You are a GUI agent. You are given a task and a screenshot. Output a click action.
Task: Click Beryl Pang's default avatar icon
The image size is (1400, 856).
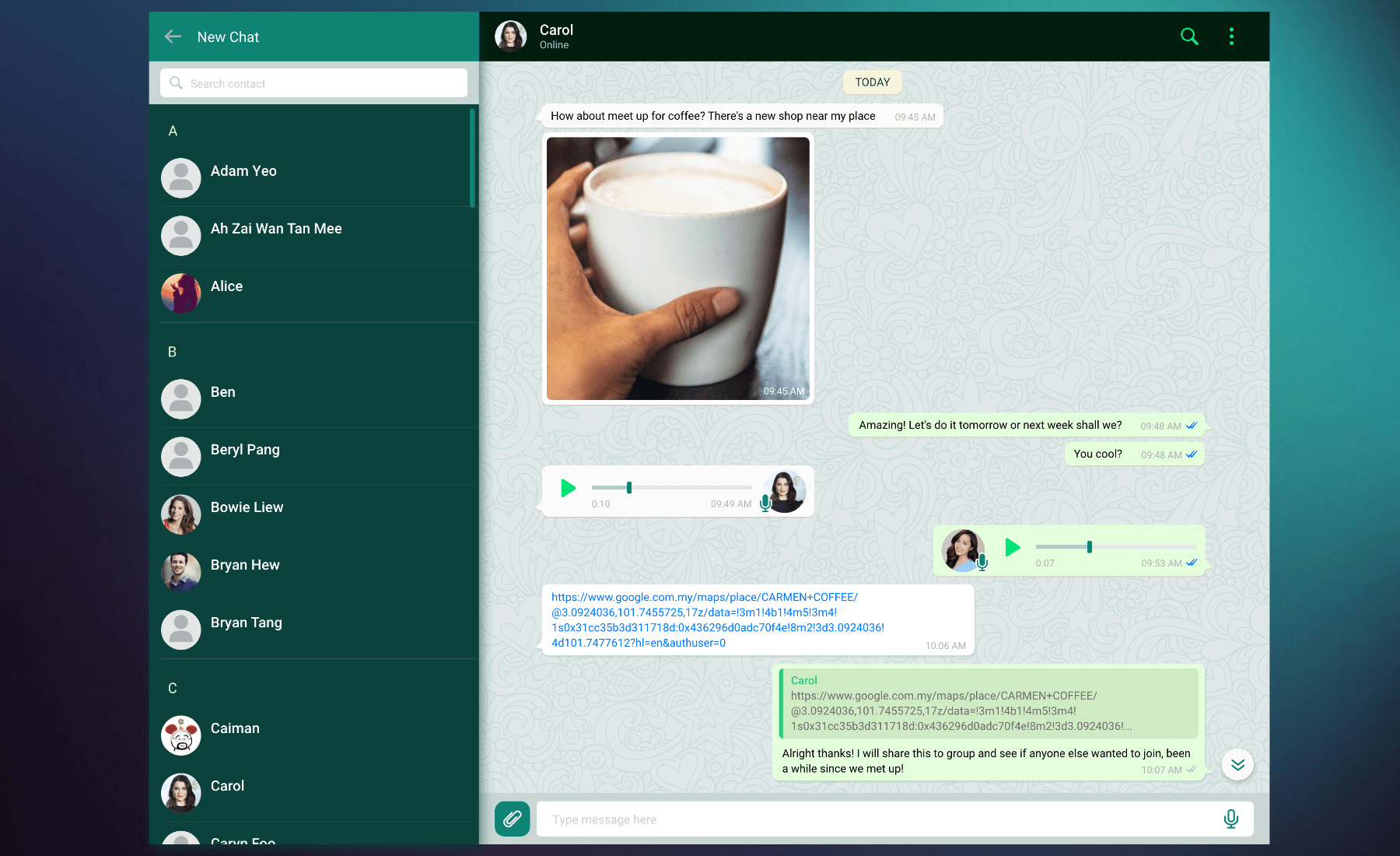pyautogui.click(x=181, y=457)
